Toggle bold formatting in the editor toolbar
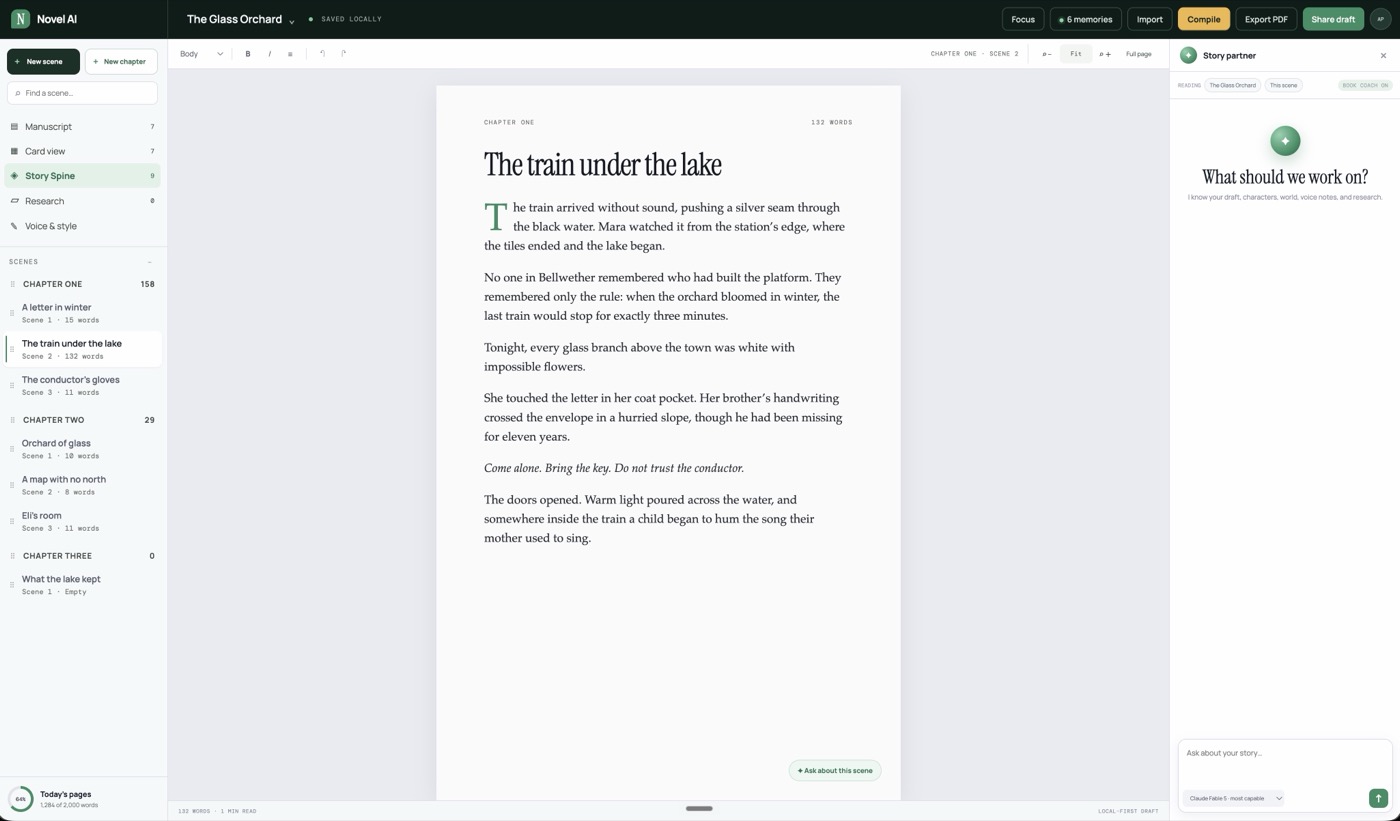 pos(248,54)
